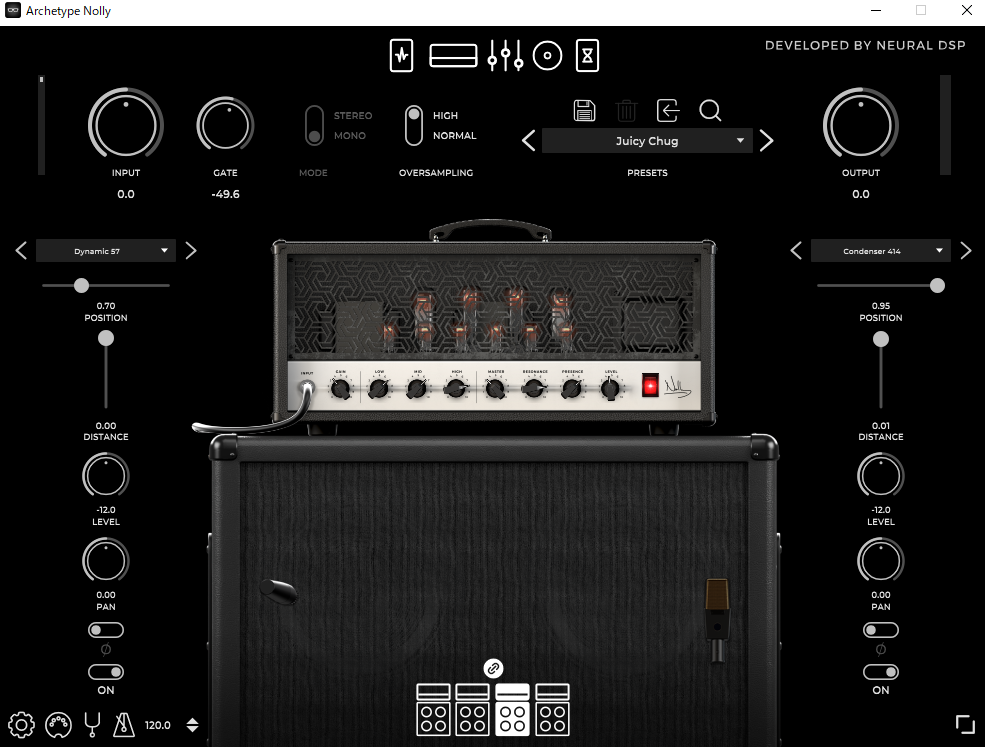
Task: Toggle phase invert for Condenser 414 mic
Action: pos(881,630)
